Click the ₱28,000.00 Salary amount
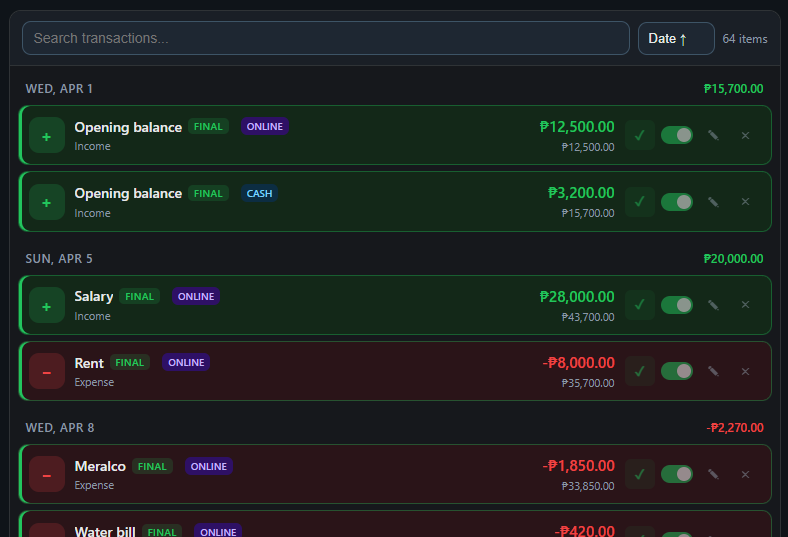The image size is (788, 537). click(577, 297)
